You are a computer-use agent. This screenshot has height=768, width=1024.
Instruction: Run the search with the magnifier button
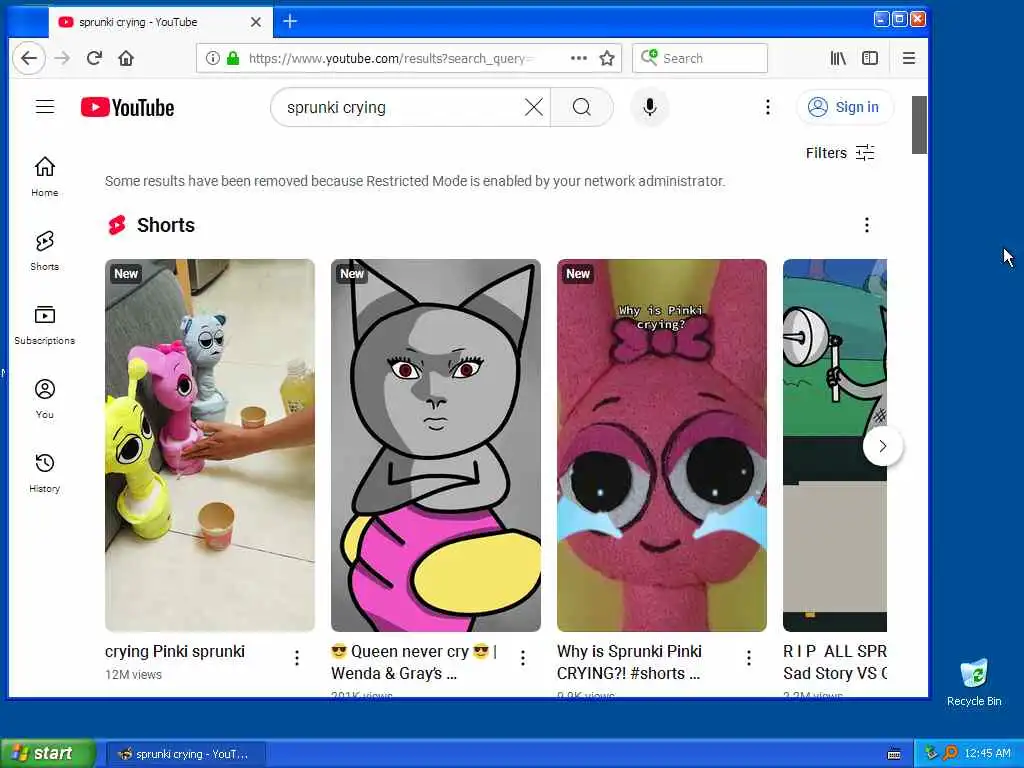tap(582, 107)
